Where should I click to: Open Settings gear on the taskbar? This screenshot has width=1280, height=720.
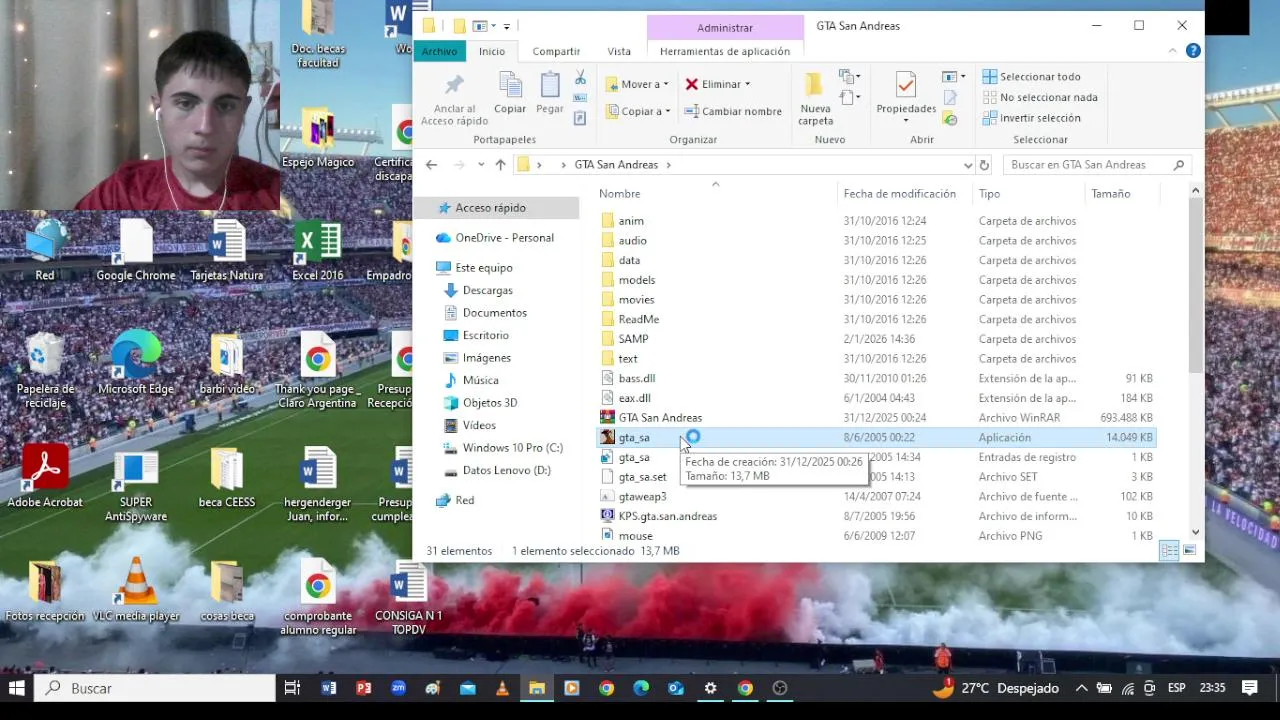[x=710, y=688]
